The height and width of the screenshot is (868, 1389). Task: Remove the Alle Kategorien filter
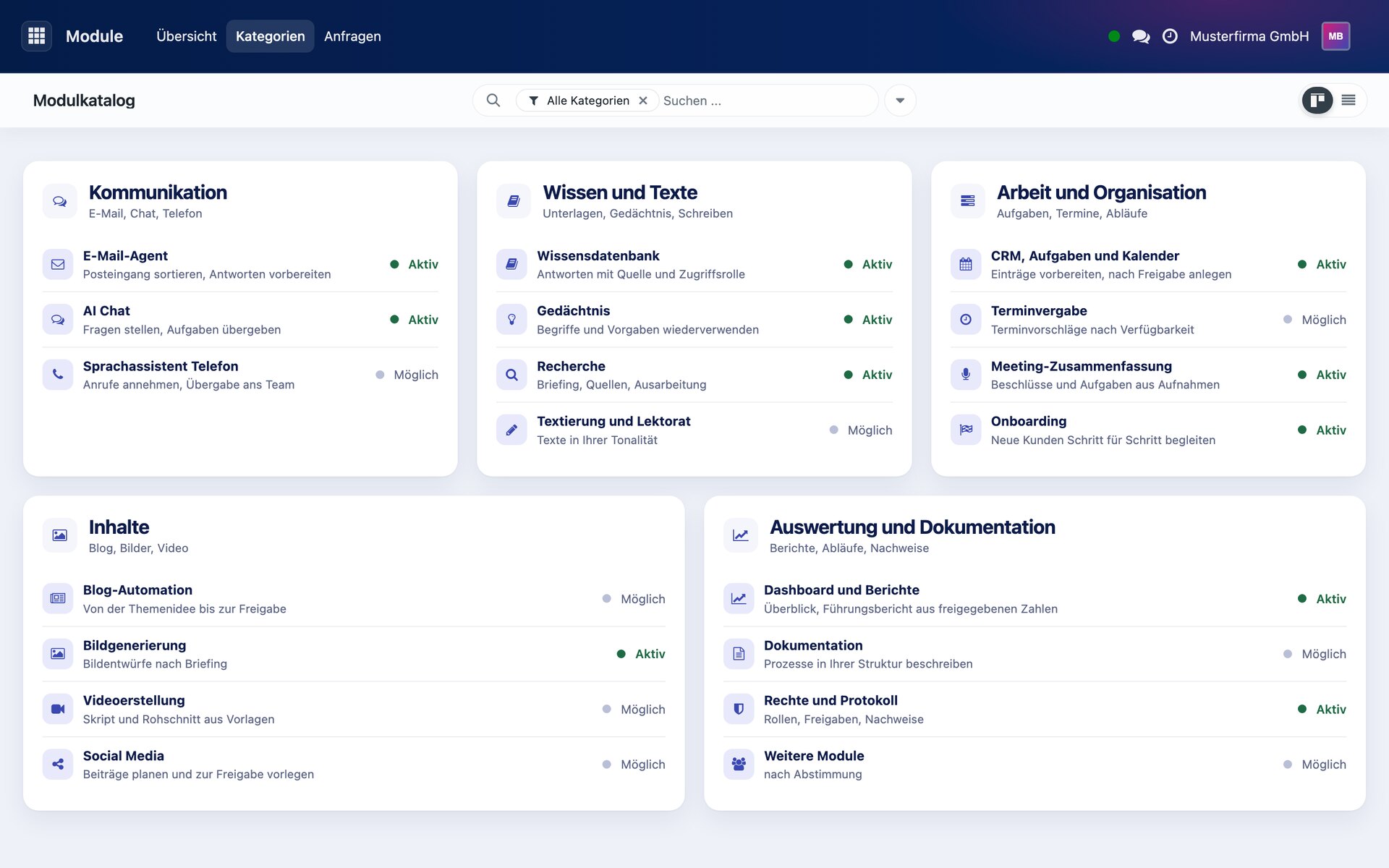pos(643,101)
